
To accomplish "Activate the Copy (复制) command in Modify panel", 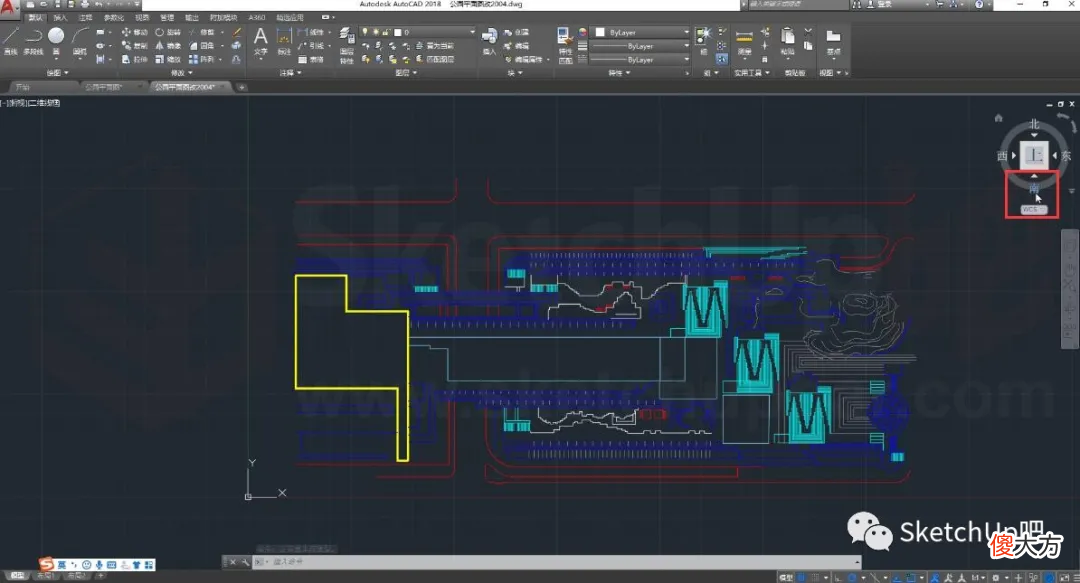I will pos(134,45).
